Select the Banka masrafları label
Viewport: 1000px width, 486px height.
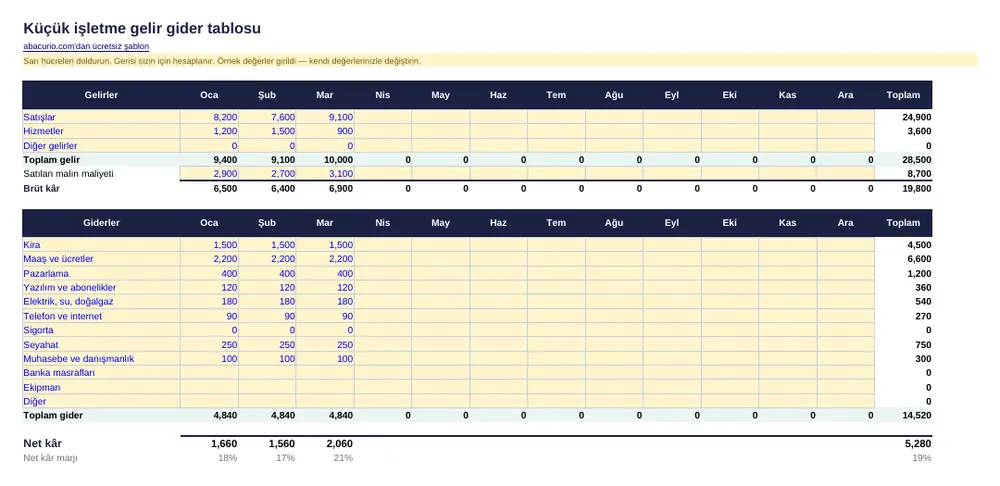[x=59, y=372]
